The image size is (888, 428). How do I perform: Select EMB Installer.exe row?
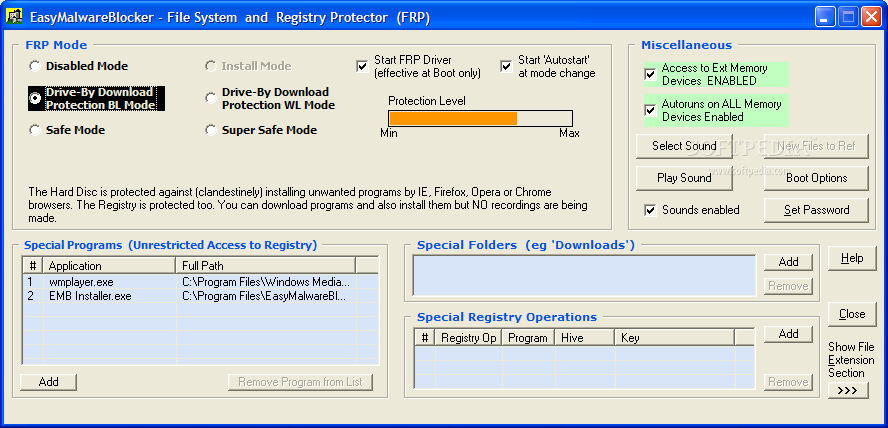200,296
